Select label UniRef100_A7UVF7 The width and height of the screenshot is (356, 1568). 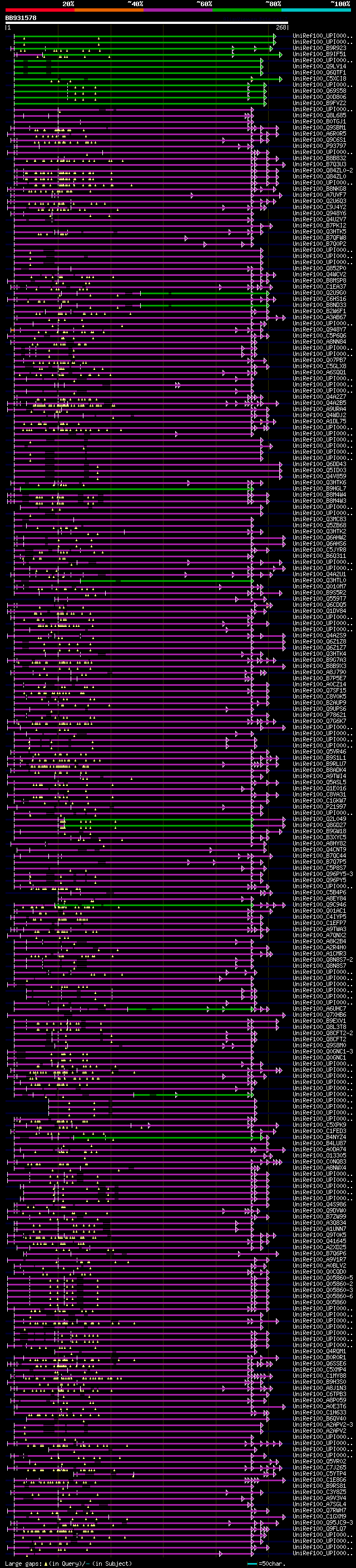tap(319, 195)
